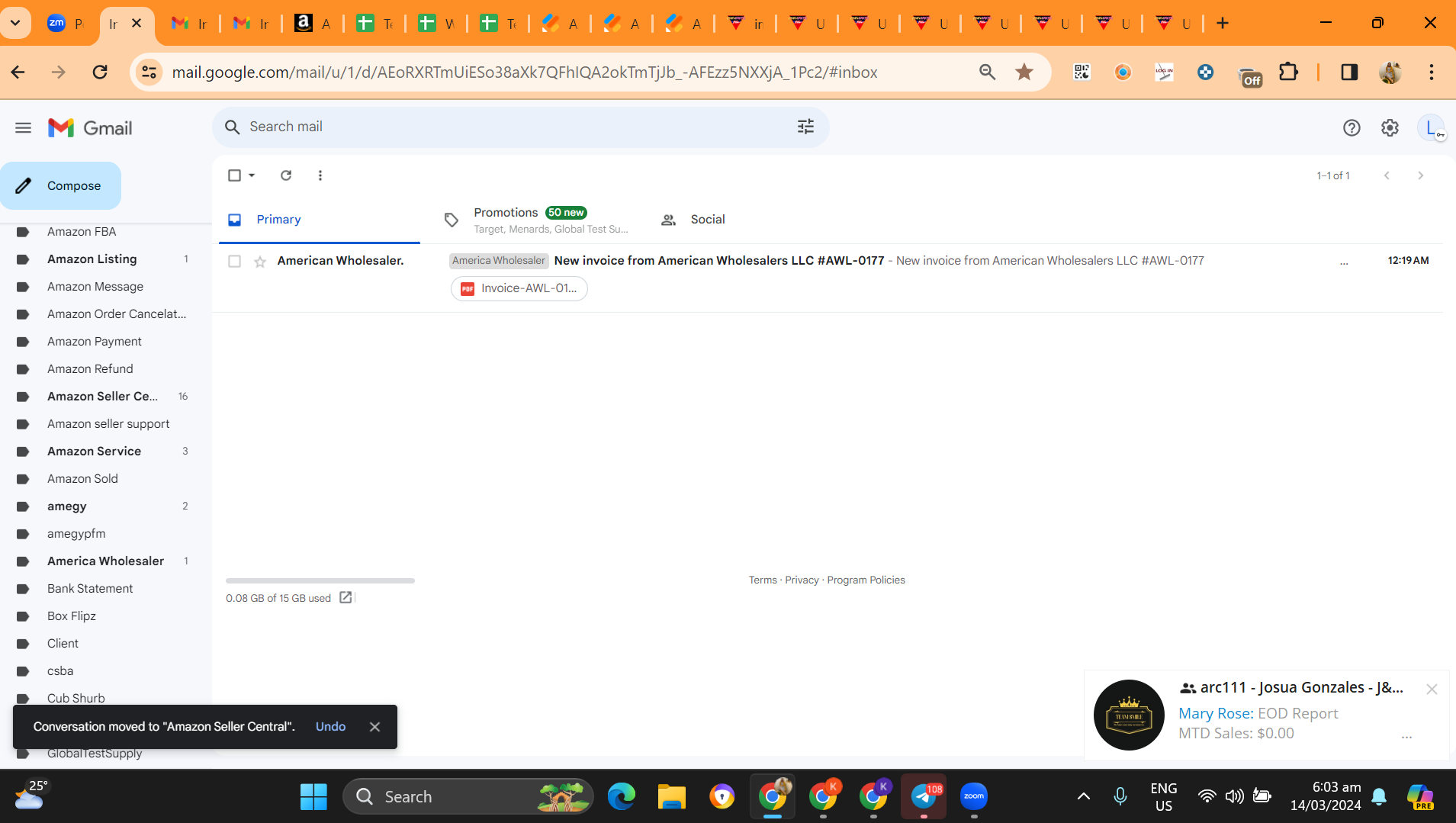The width and height of the screenshot is (1456, 823).
Task: Open the inbox more options menu
Action: tap(320, 175)
